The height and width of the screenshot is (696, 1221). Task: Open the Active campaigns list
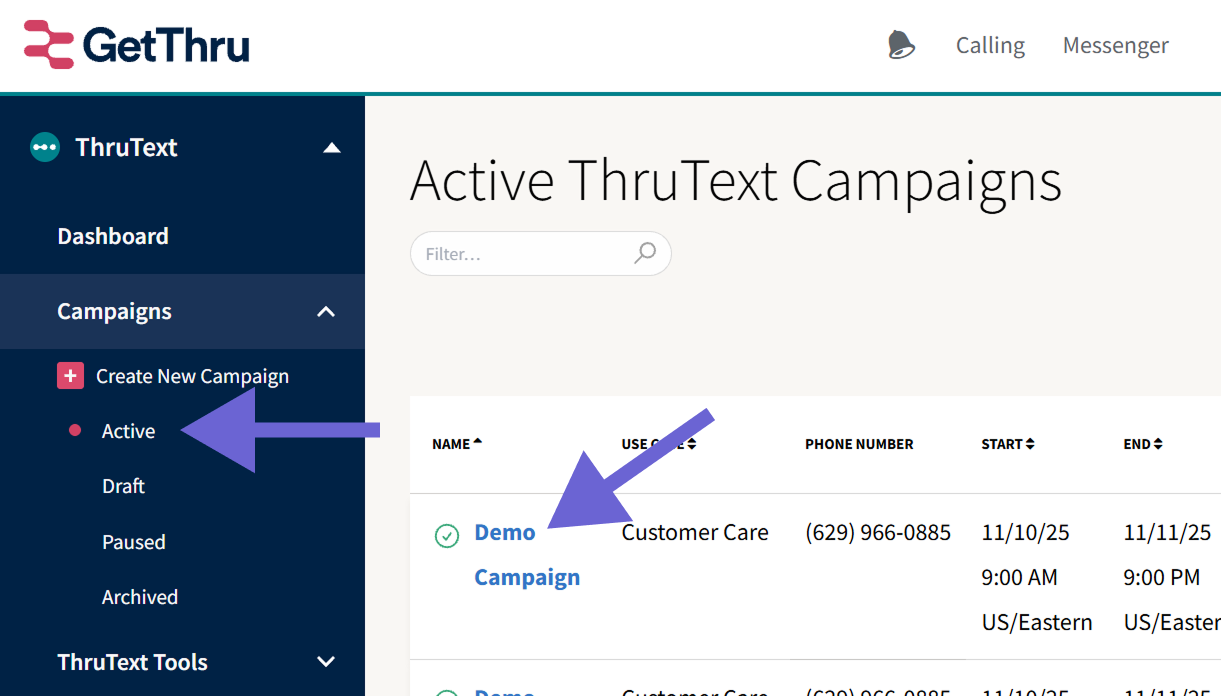tap(128, 431)
